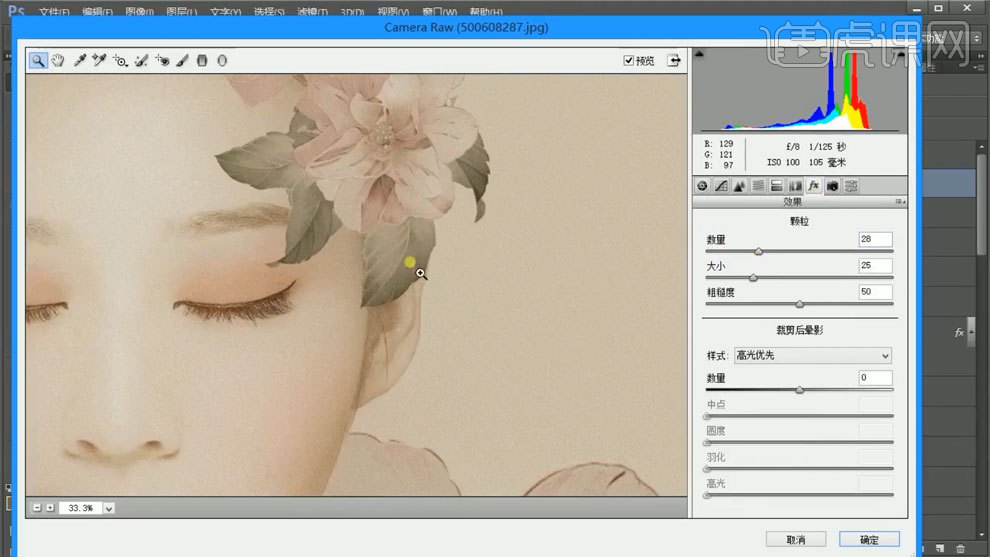This screenshot has width=990, height=557.
Task: Open the 效果 panel flyout menu
Action: click(900, 201)
